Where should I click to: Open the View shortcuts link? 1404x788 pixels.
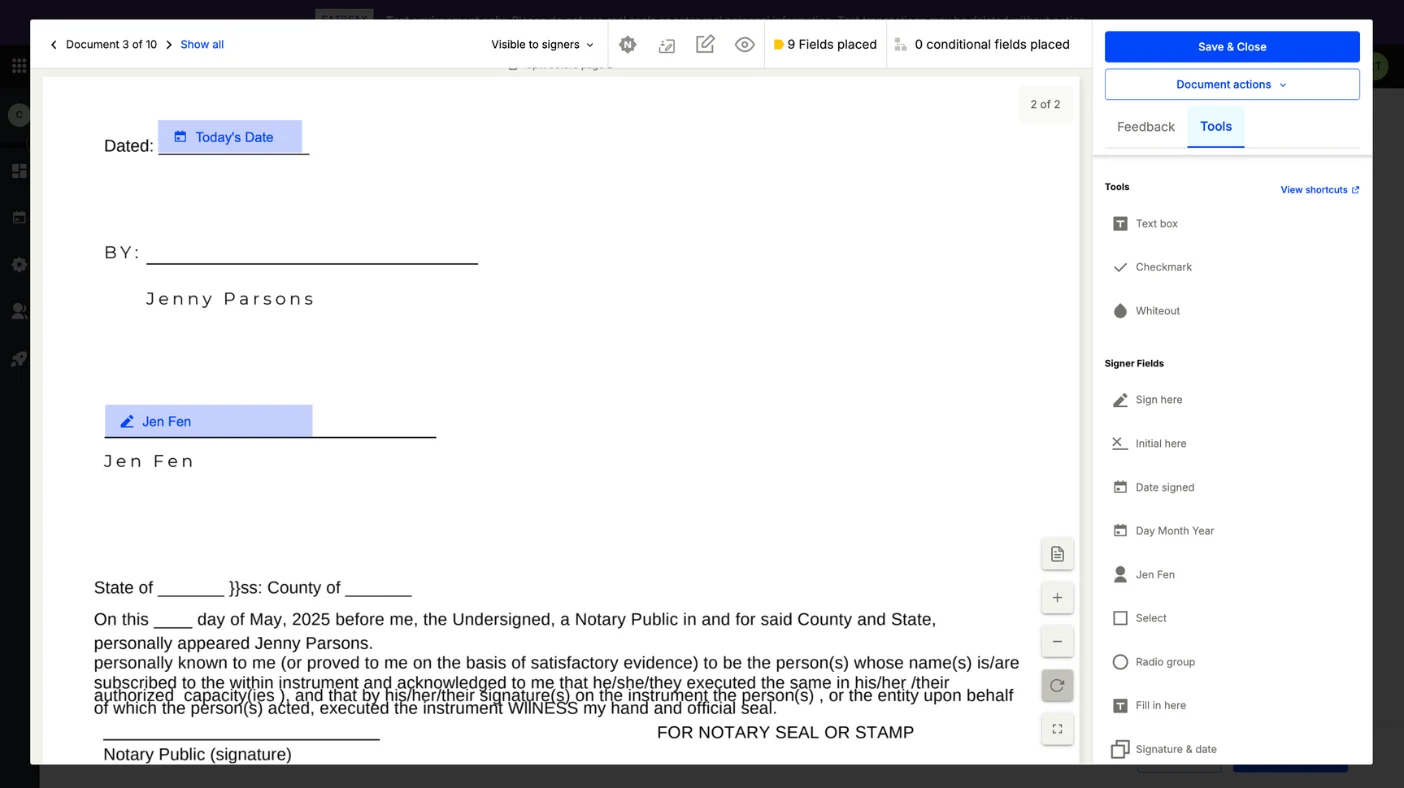pos(1320,190)
